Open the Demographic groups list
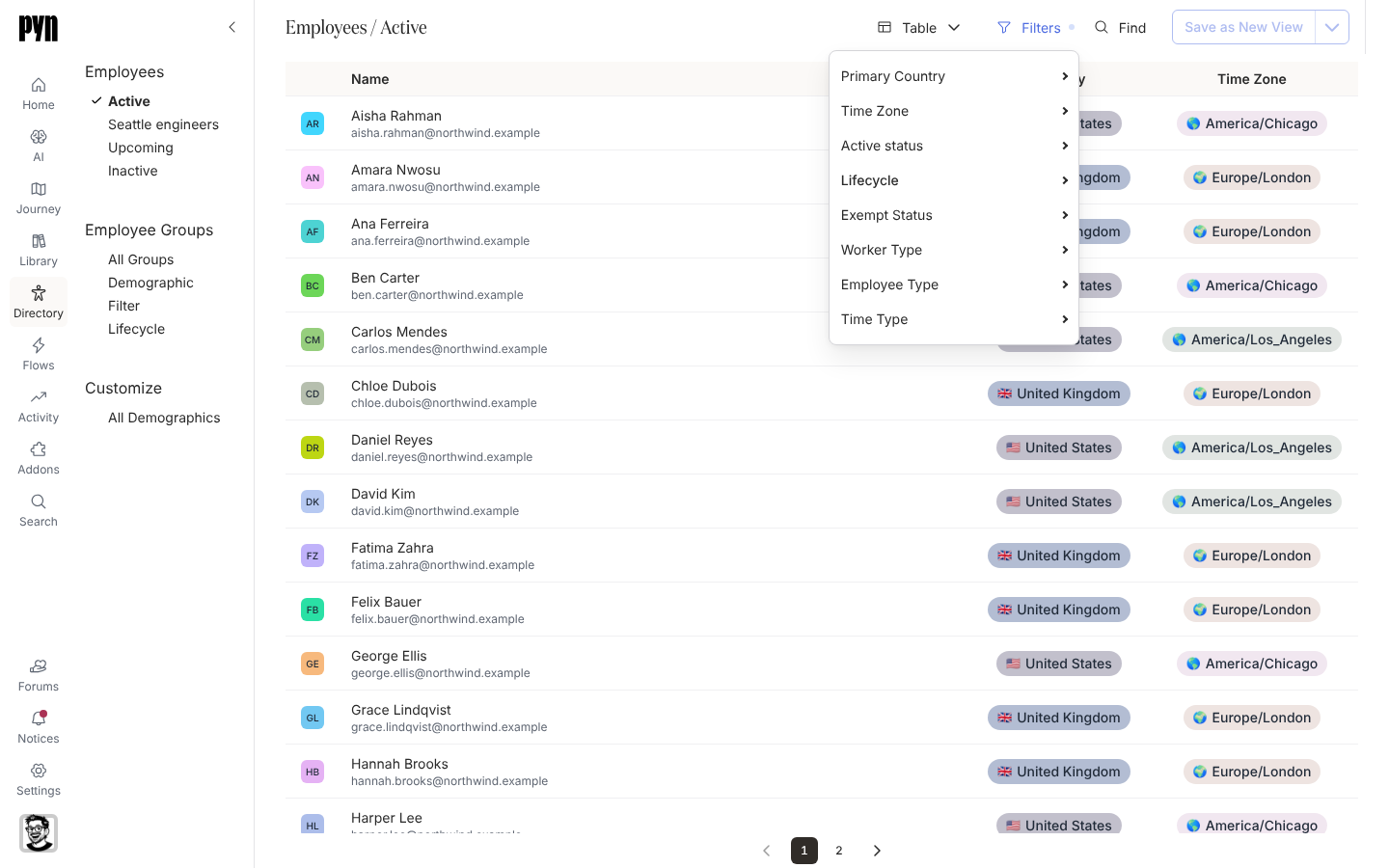 (x=150, y=283)
